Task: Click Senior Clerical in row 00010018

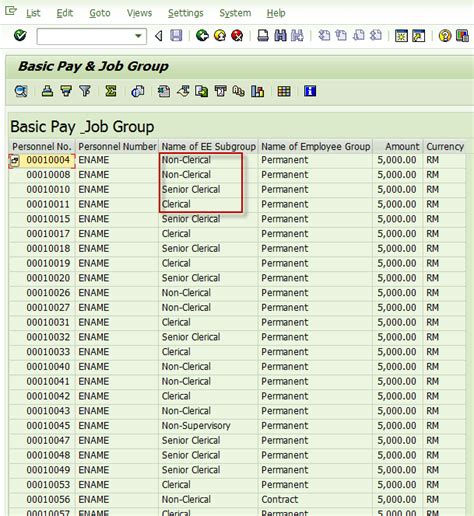Action: [x=191, y=248]
